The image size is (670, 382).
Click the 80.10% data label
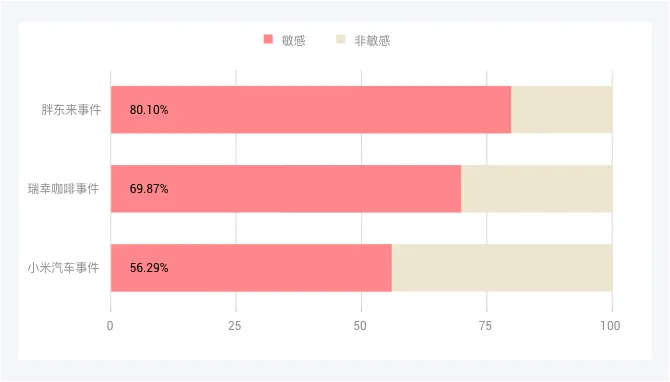pos(149,110)
